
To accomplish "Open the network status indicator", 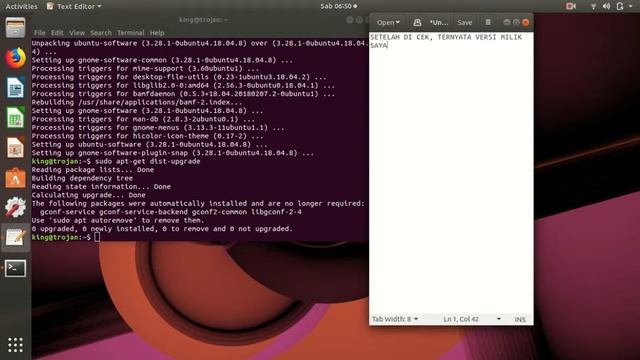I will tap(593, 6).
